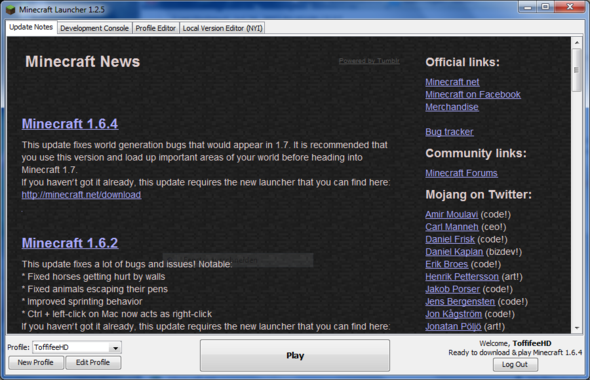Viewport: 590px width, 380px height.
Task: Click the Powered by Tumblr link
Action: tap(369, 61)
